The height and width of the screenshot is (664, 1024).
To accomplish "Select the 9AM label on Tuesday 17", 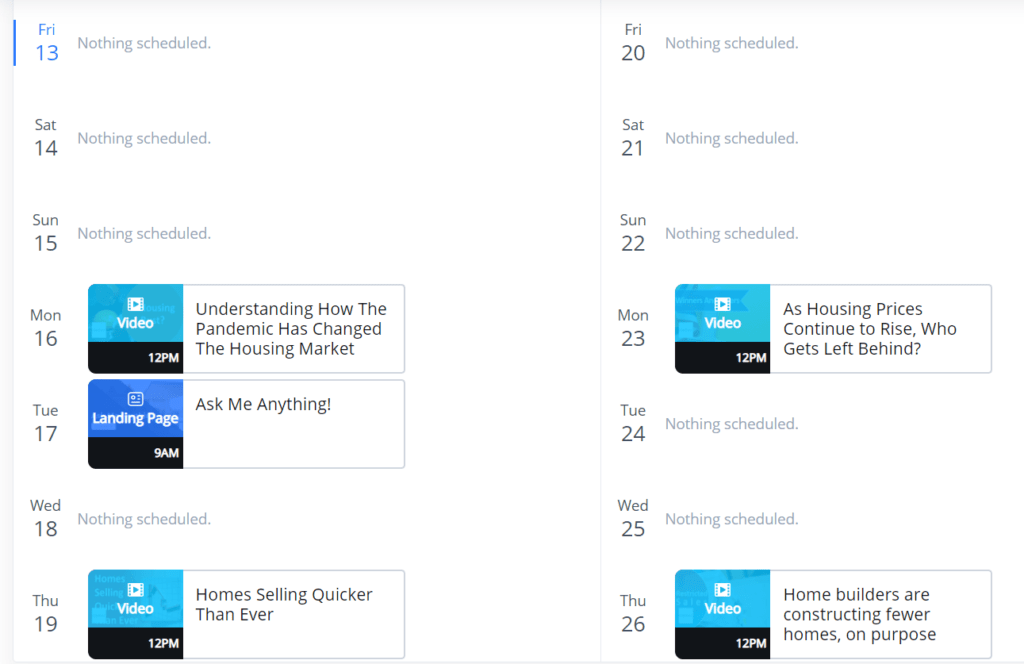I will 166,453.
